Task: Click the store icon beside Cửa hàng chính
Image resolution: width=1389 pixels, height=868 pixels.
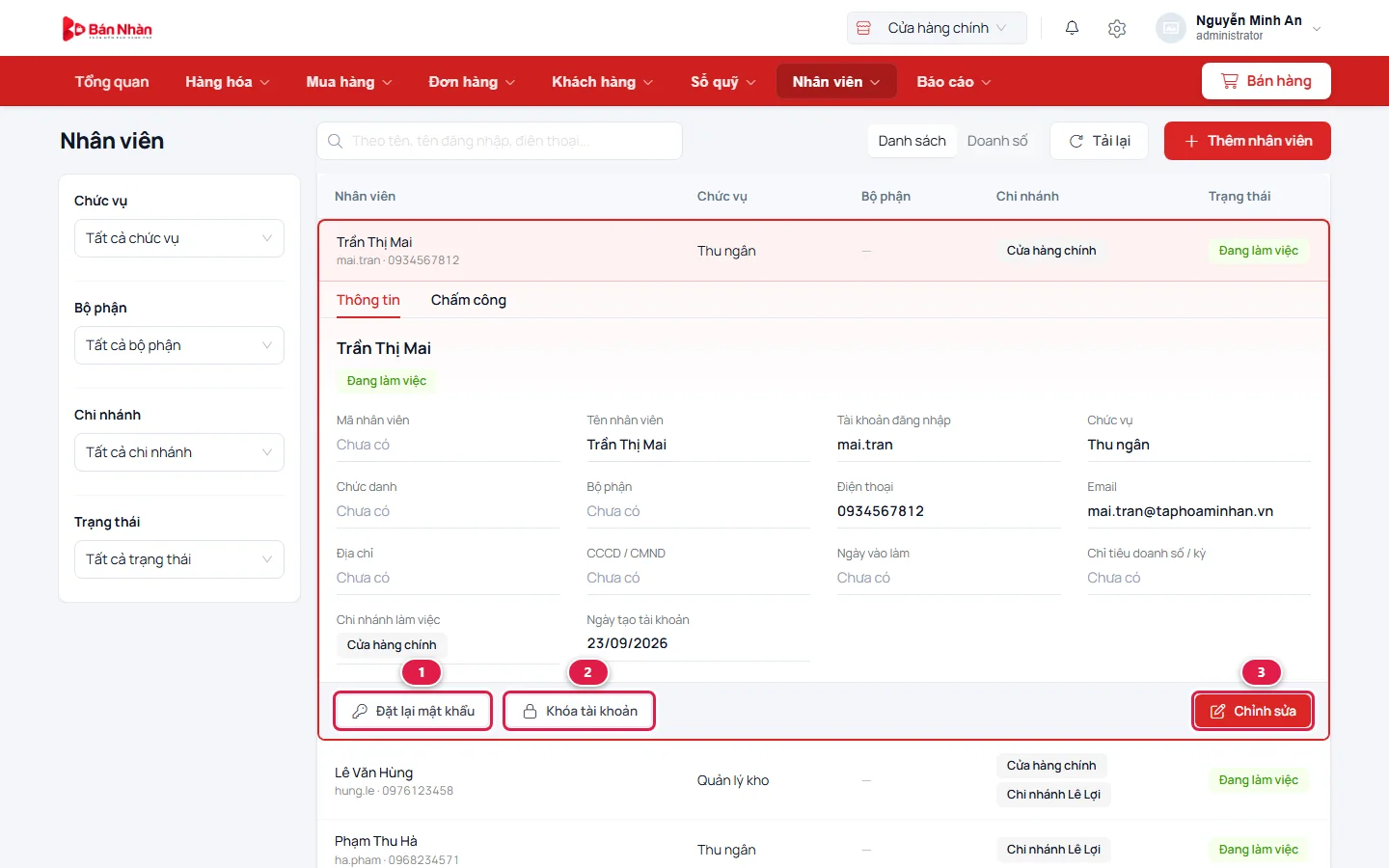Action: (x=864, y=28)
